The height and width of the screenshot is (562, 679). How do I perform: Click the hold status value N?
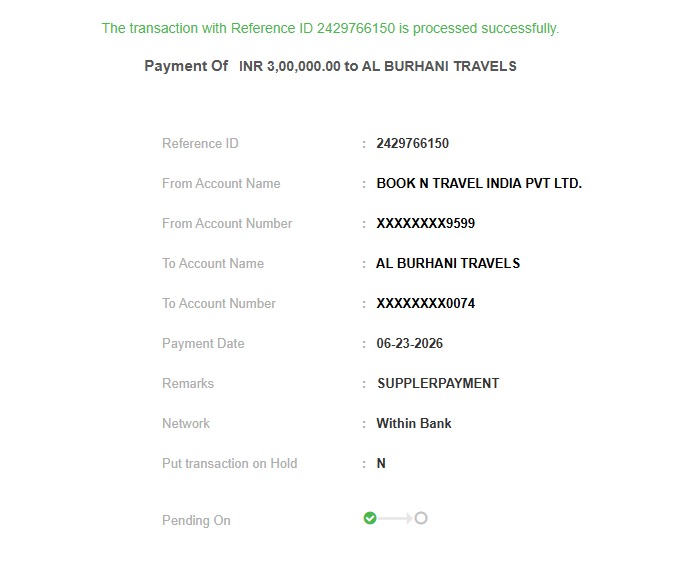pos(381,463)
